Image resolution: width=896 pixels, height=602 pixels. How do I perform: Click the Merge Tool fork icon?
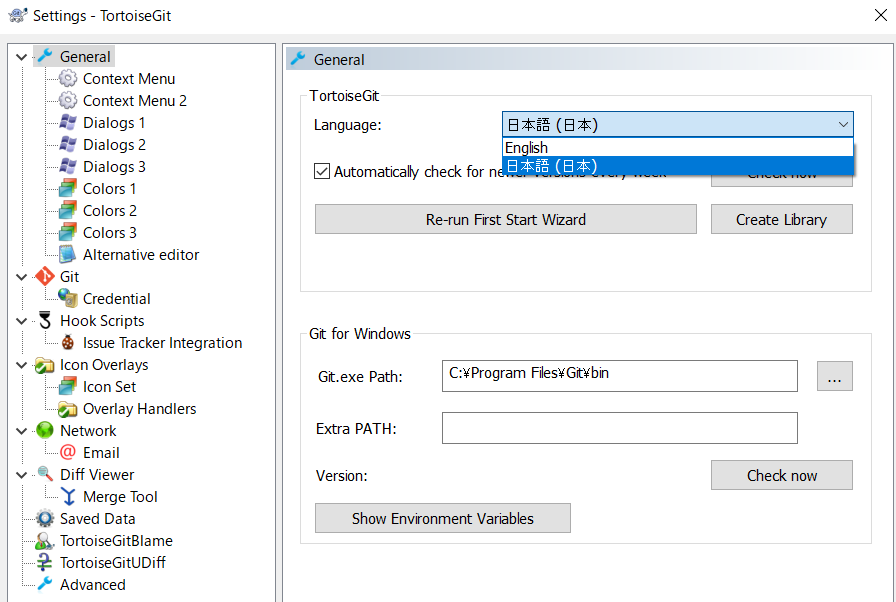(x=68, y=497)
